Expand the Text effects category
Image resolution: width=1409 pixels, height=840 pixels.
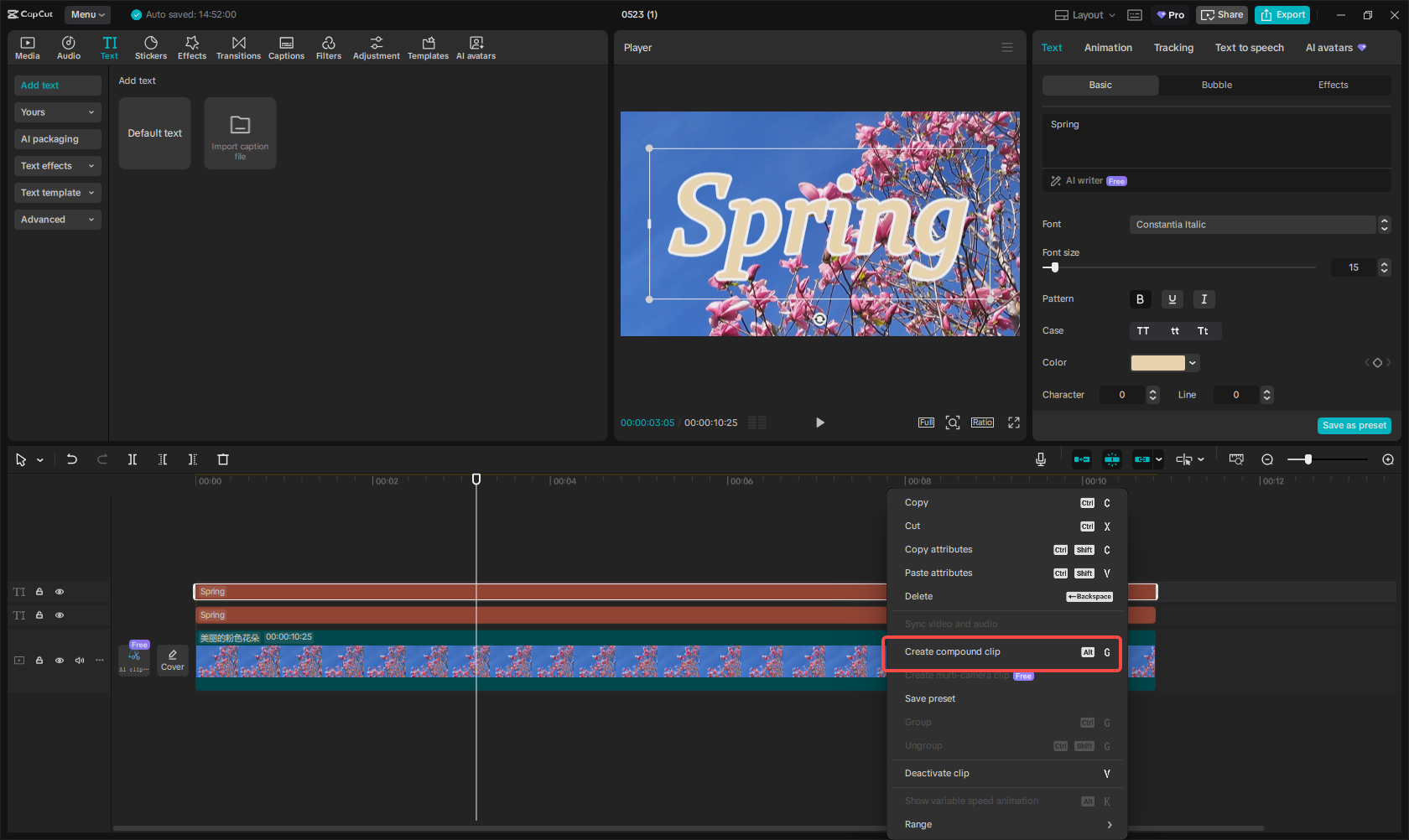point(58,166)
